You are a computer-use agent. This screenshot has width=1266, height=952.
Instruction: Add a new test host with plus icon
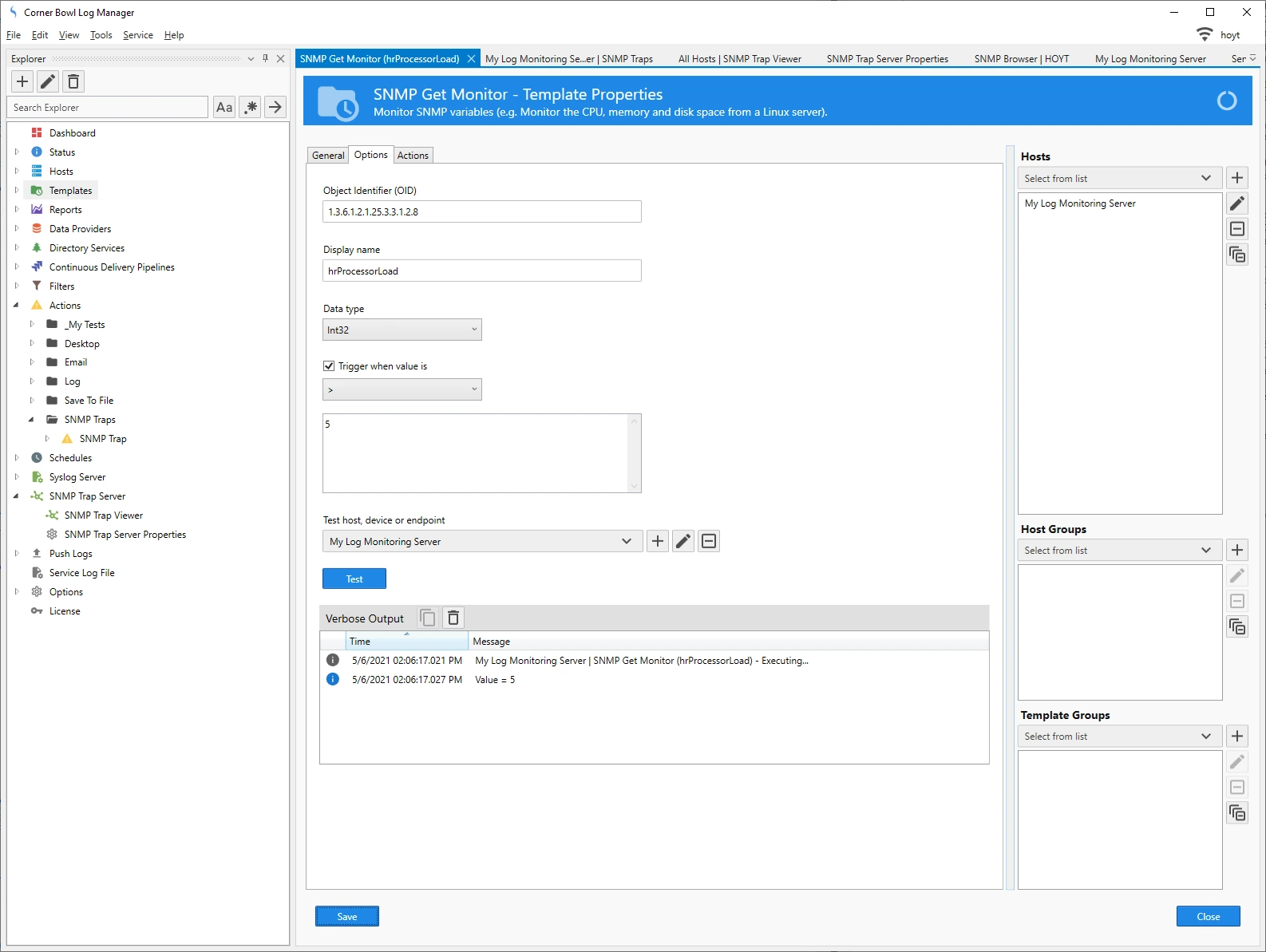click(658, 541)
